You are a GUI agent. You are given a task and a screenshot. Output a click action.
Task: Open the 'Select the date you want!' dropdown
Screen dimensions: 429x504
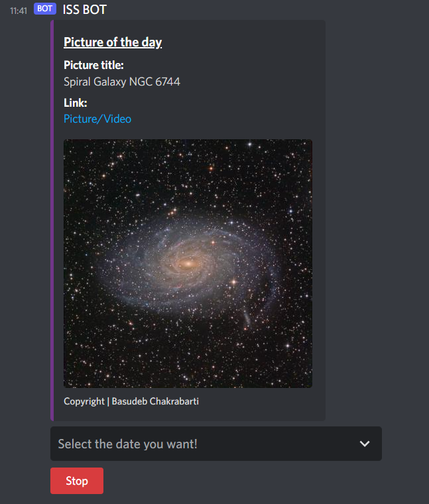pyautogui.click(x=216, y=444)
